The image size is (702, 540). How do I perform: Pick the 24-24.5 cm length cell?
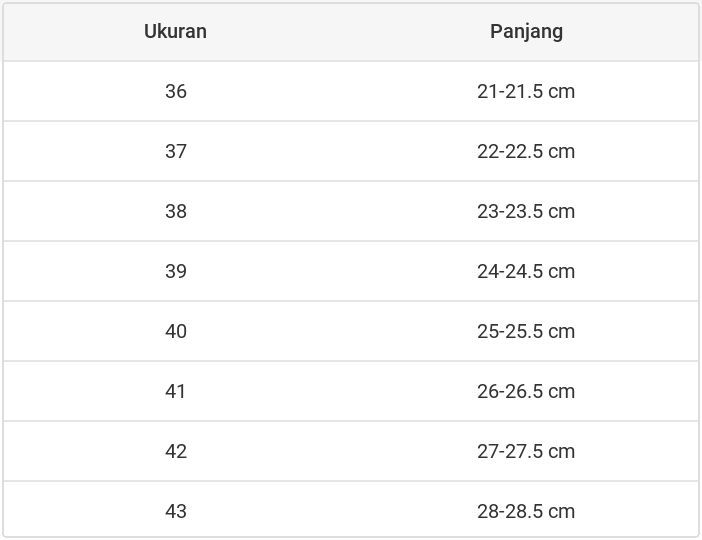526,271
